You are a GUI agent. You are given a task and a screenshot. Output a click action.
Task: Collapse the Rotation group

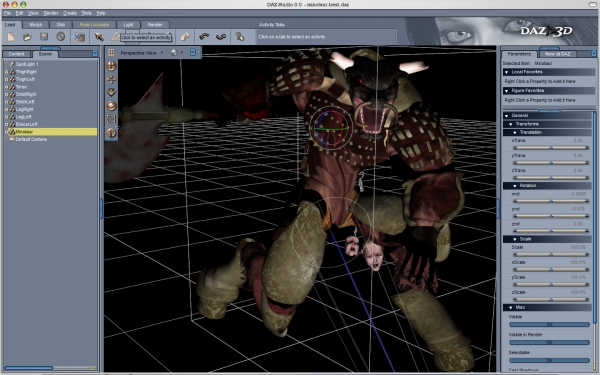pos(515,186)
